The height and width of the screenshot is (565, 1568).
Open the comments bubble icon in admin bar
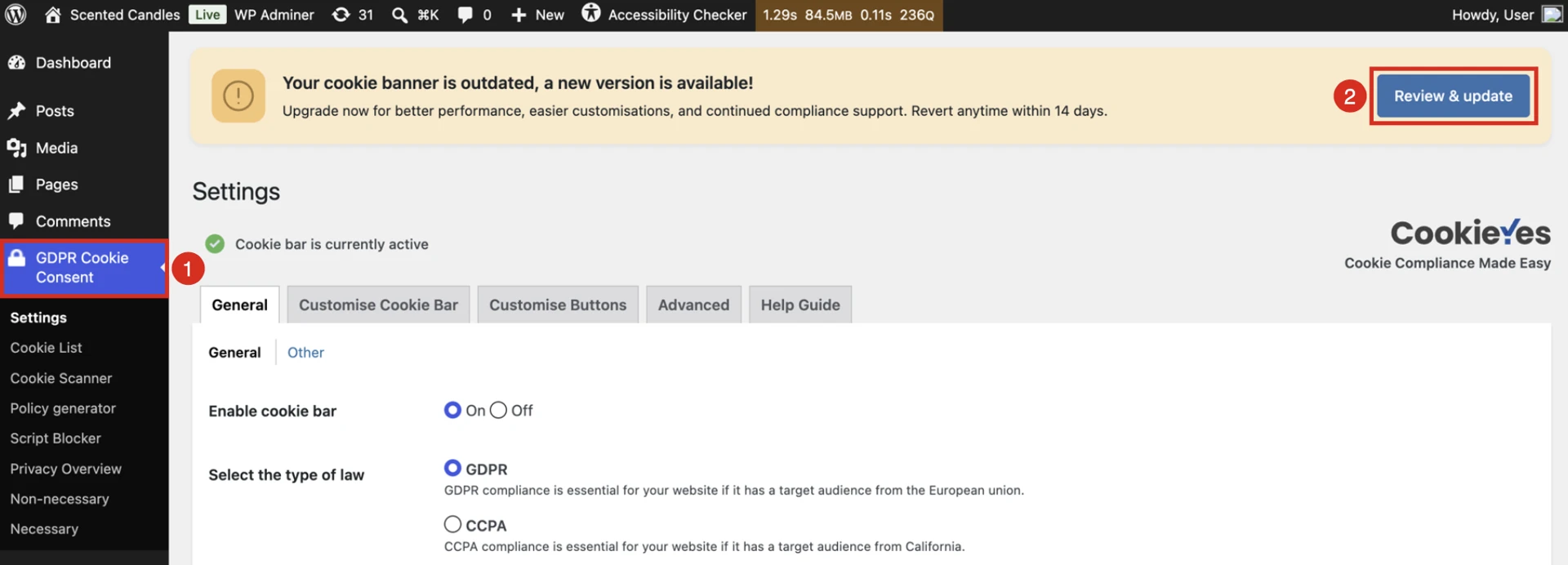pyautogui.click(x=465, y=15)
